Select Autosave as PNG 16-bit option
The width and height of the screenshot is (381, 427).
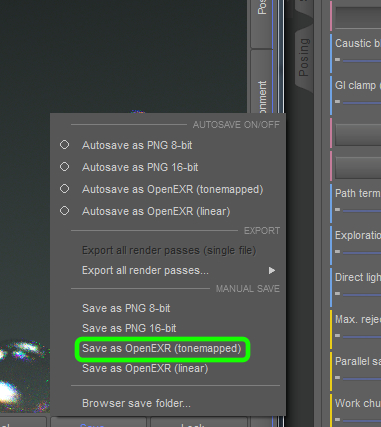[64, 167]
